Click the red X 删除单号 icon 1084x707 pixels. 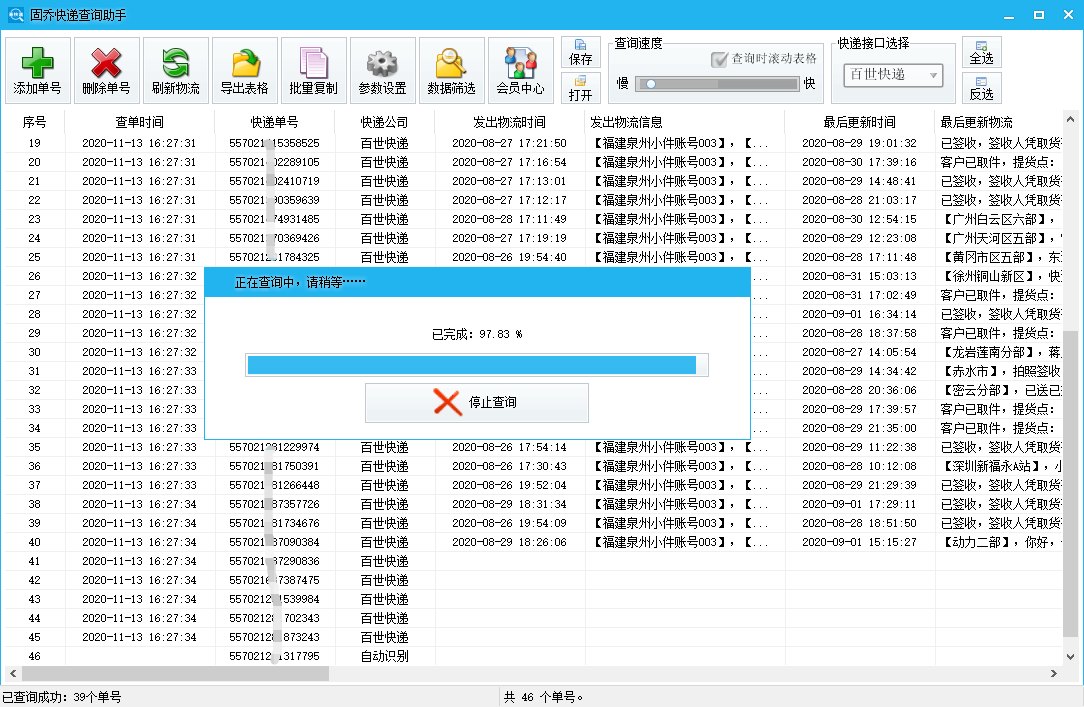107,70
